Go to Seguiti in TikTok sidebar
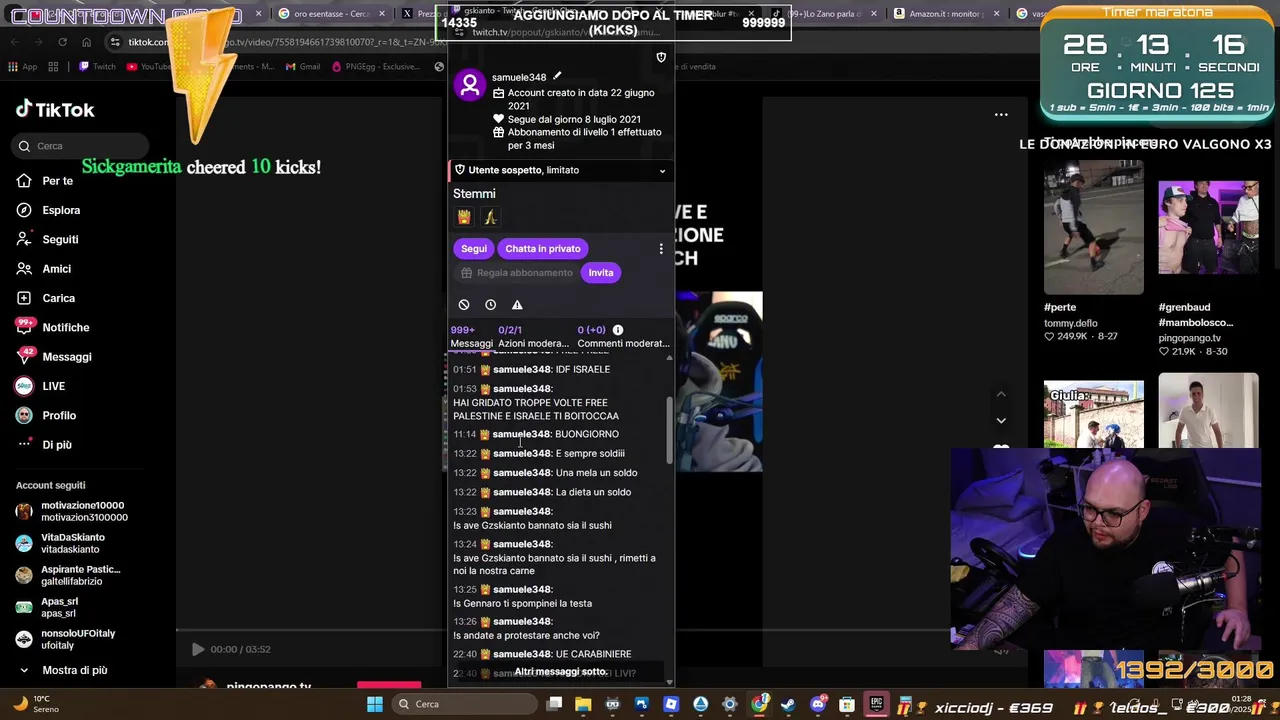Screen dimensions: 1280x720 click(x=47, y=239)
